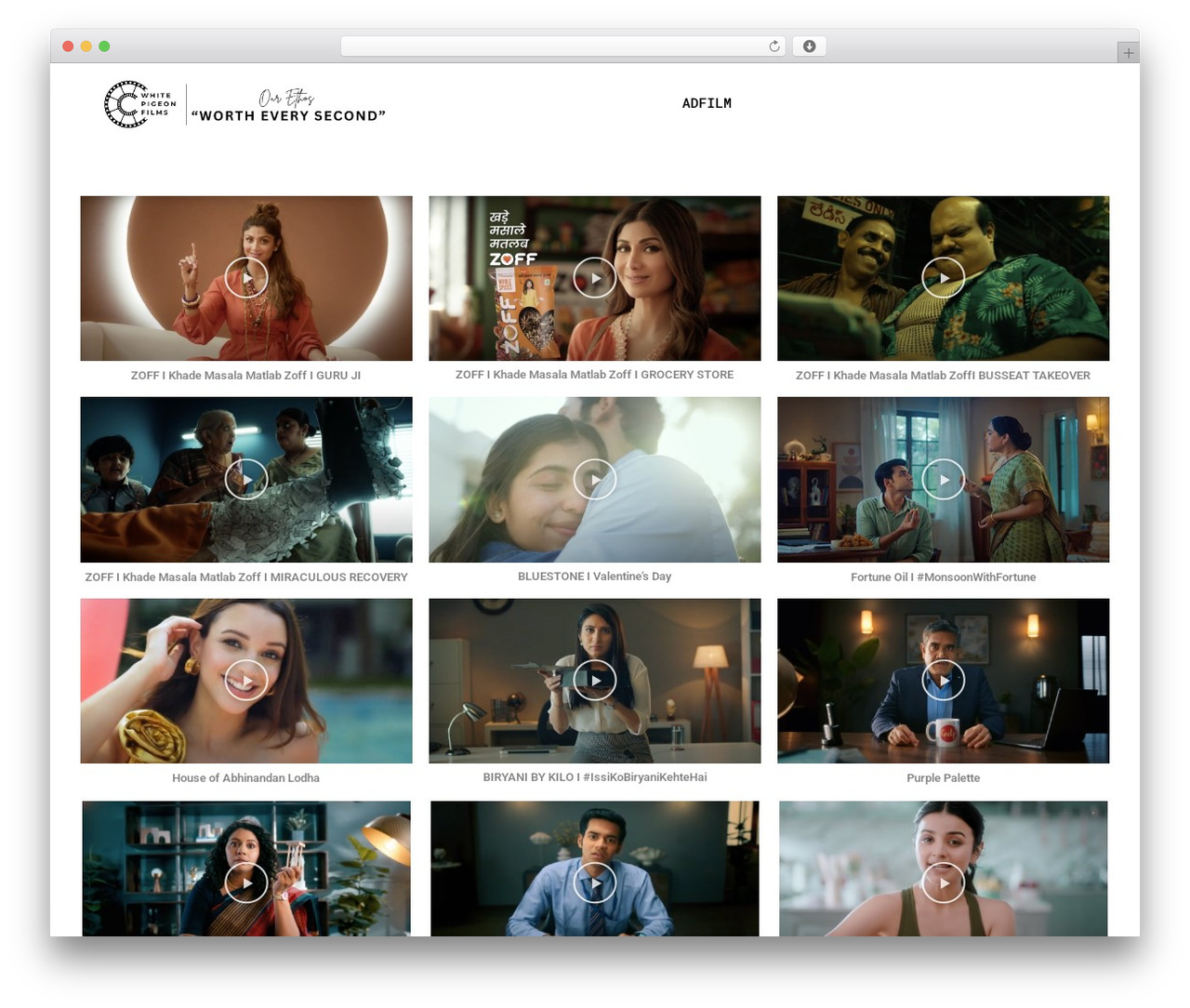This screenshot has width=1190, height=1008.
Task: Maximize the window with the green button
Action: [104, 46]
